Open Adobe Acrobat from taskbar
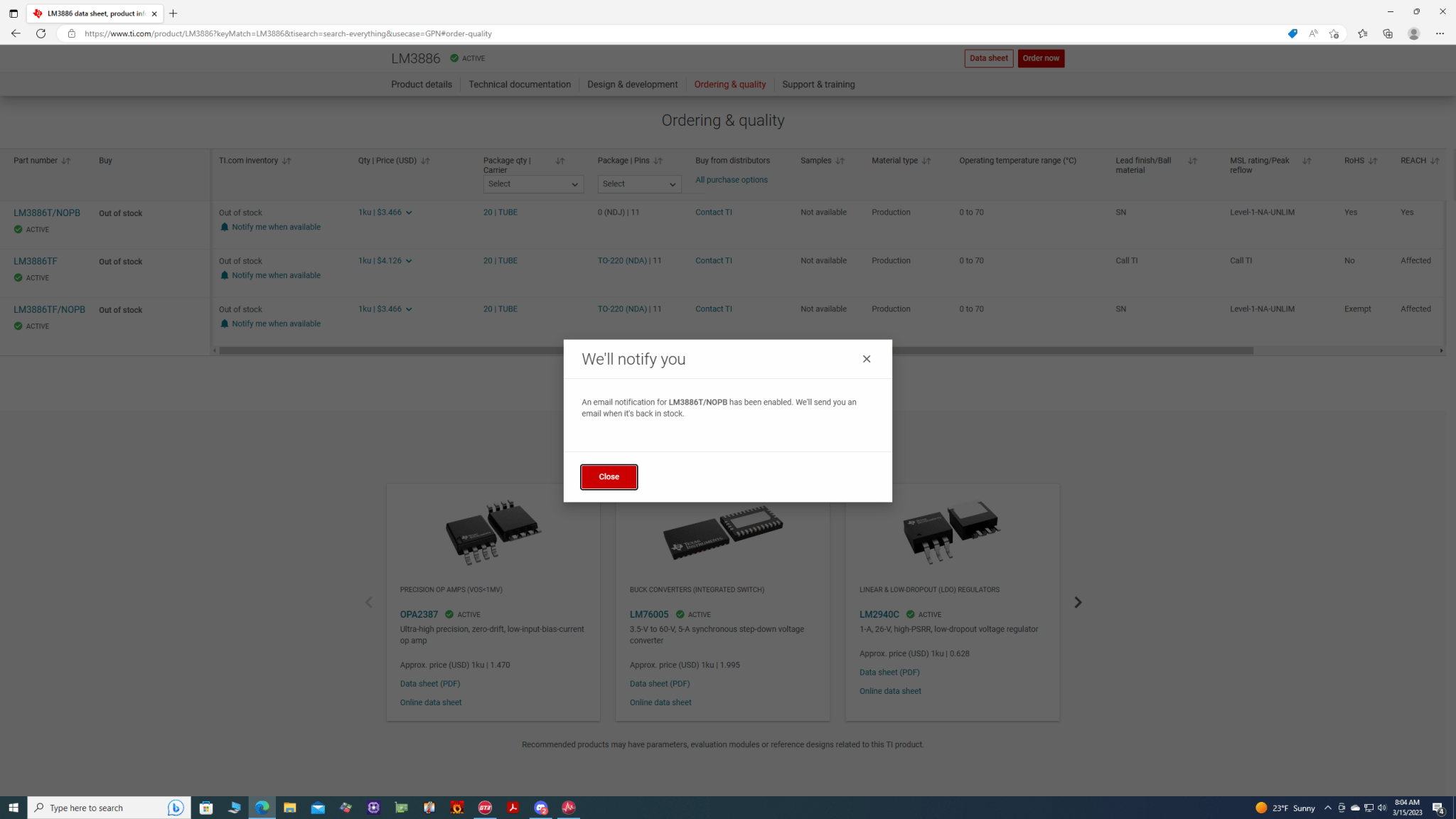This screenshot has height=819, width=1456. pos(513,808)
